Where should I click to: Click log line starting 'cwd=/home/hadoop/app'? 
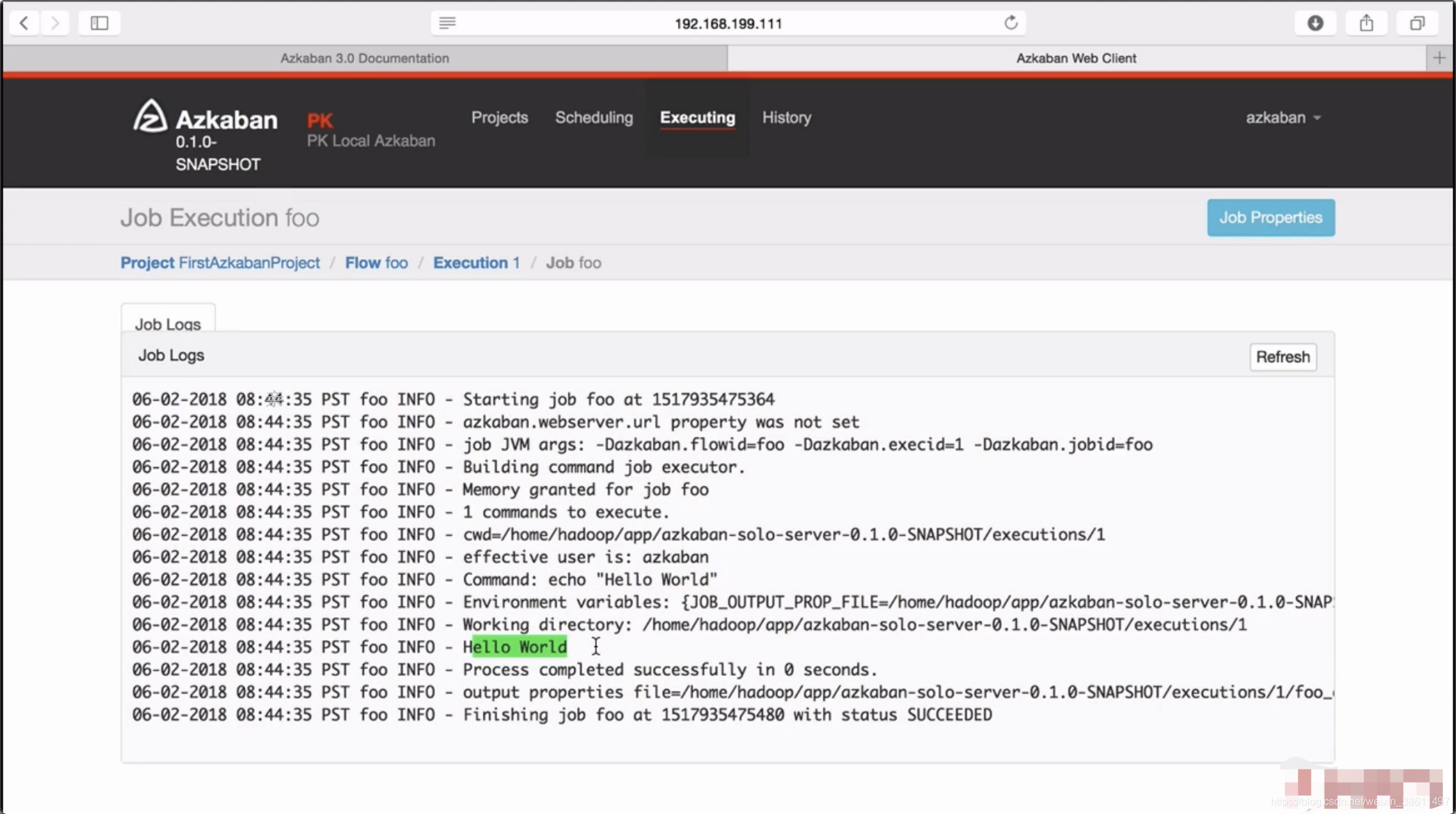coord(619,534)
